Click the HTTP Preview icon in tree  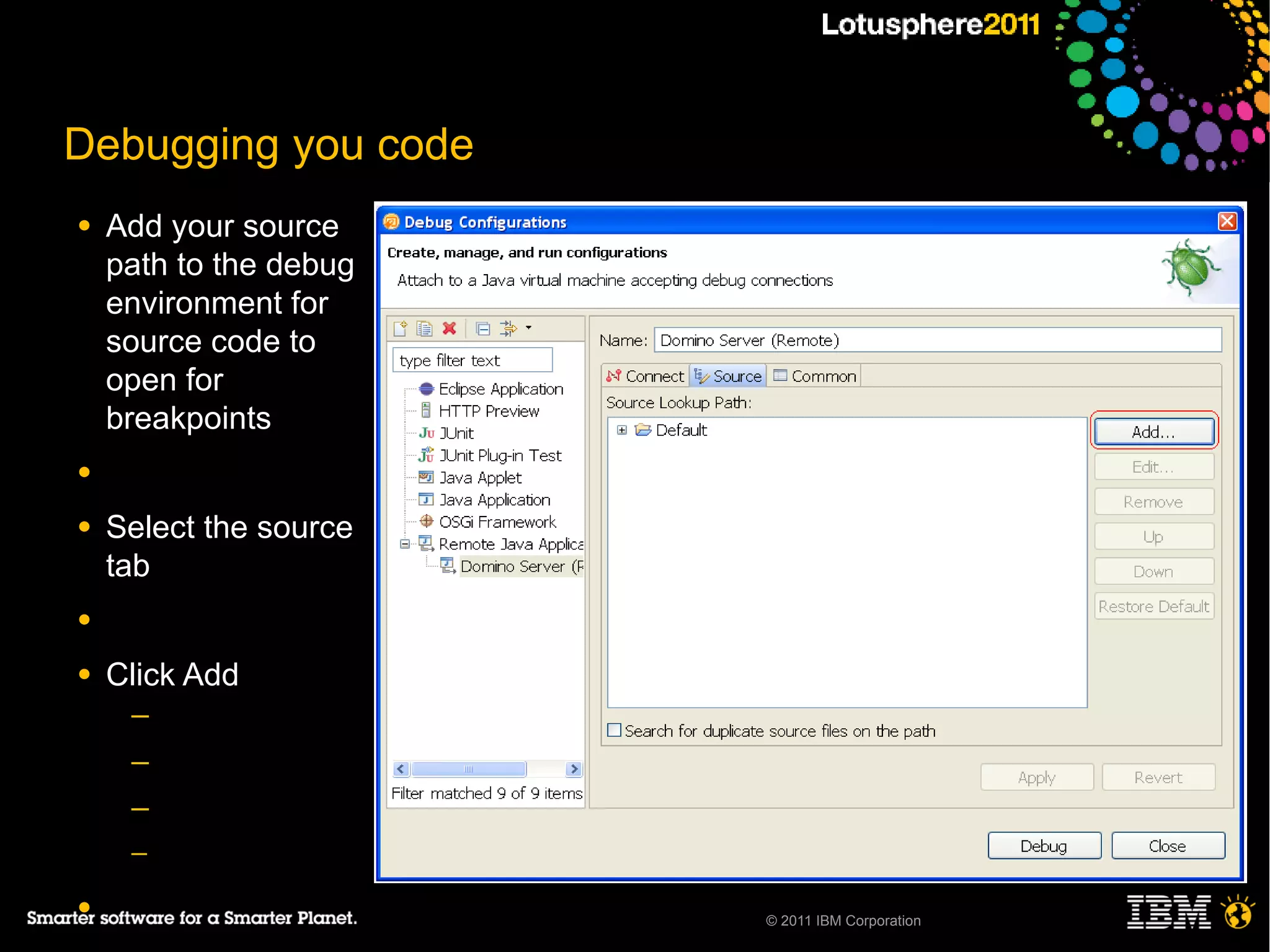[x=426, y=411]
